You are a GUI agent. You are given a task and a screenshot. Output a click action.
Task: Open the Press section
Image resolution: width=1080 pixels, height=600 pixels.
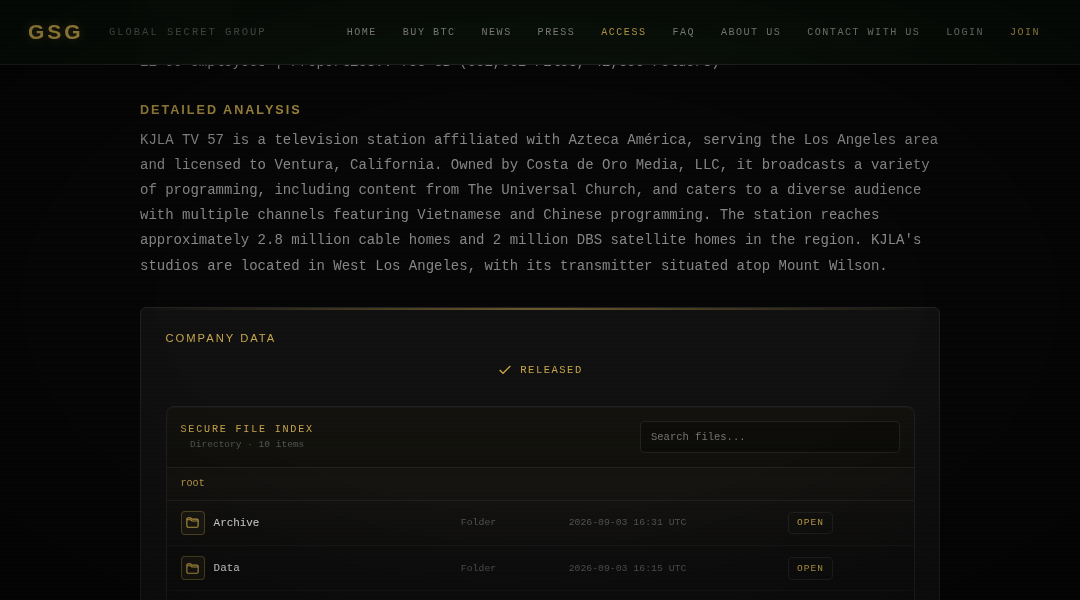click(x=556, y=32)
